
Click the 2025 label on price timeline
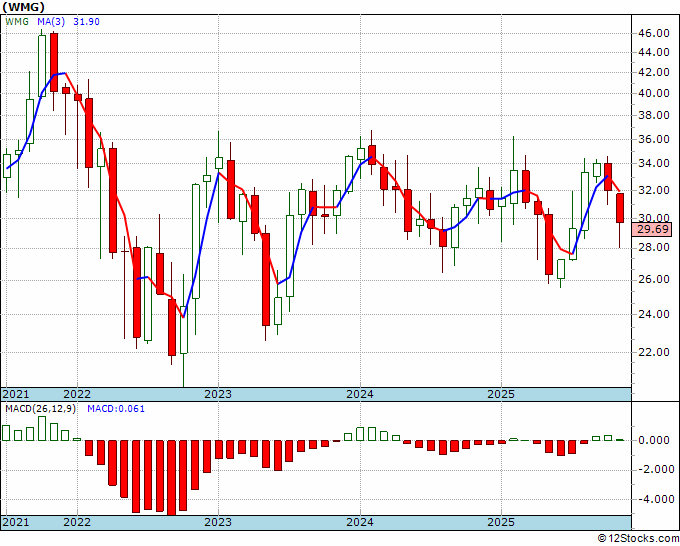tap(501, 394)
